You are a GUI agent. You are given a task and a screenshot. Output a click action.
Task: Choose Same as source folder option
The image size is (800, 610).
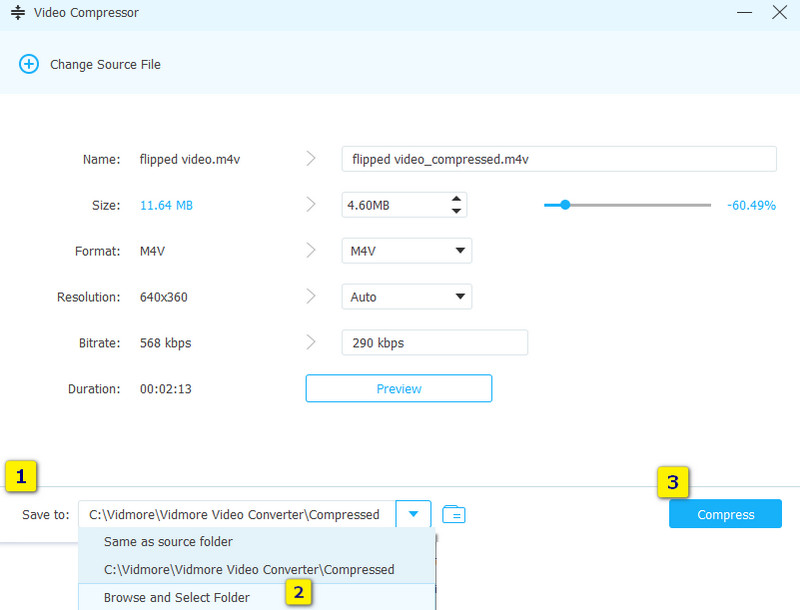[x=168, y=542]
